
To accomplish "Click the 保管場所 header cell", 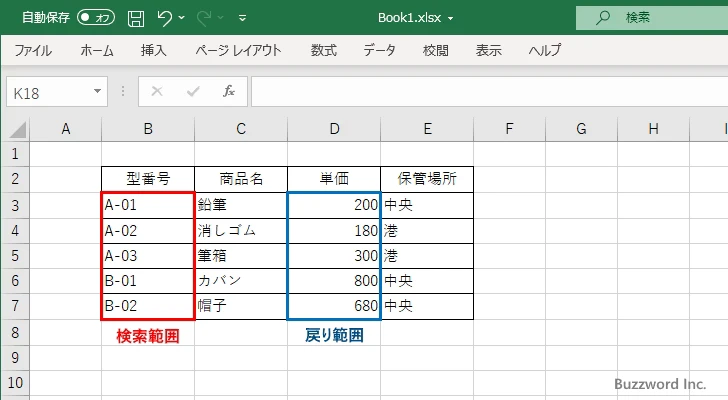I will tap(427, 179).
